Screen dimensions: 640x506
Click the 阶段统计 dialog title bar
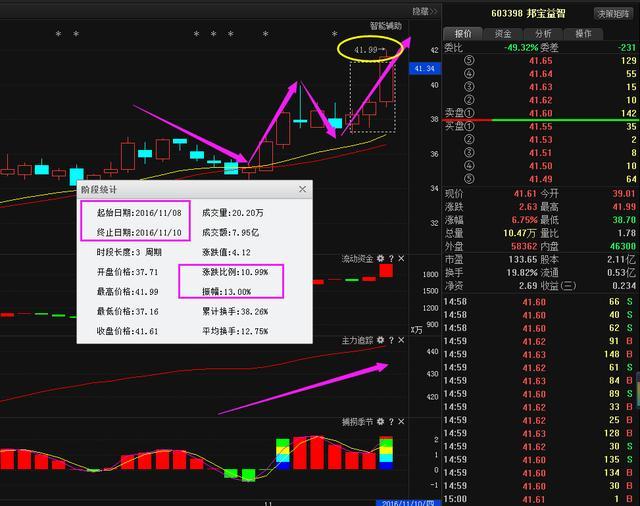(x=180, y=189)
